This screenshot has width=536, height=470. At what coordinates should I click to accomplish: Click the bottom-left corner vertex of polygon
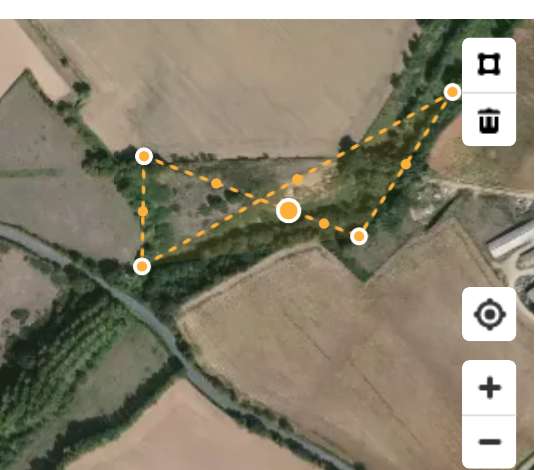(x=142, y=266)
